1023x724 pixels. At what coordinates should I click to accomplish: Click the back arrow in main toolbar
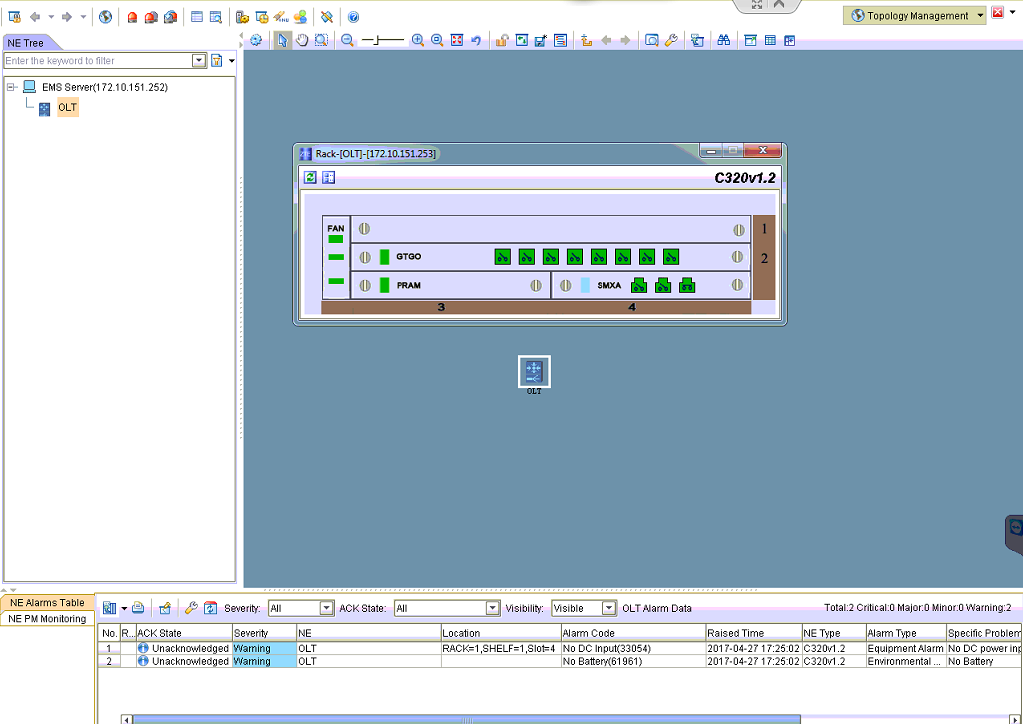[x=35, y=17]
